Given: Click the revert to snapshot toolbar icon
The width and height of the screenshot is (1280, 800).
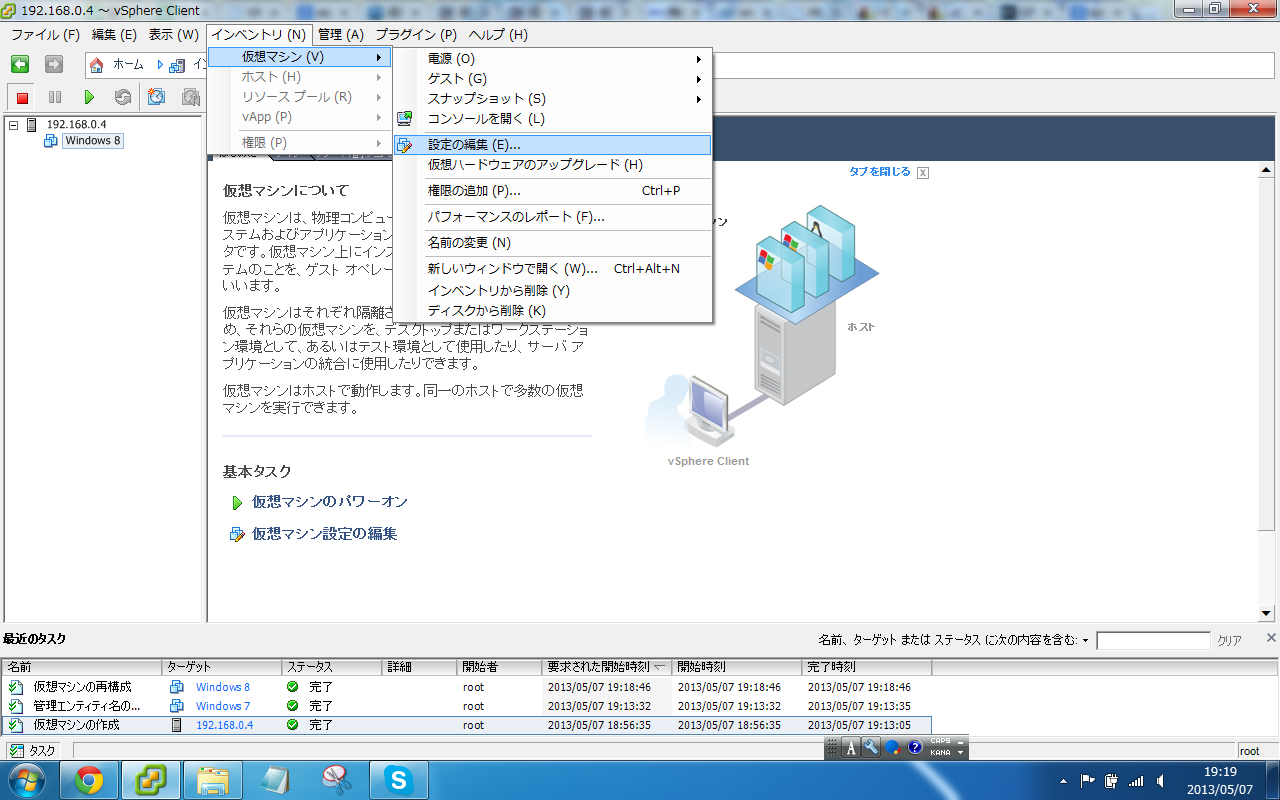Looking at the screenshot, I should [191, 97].
